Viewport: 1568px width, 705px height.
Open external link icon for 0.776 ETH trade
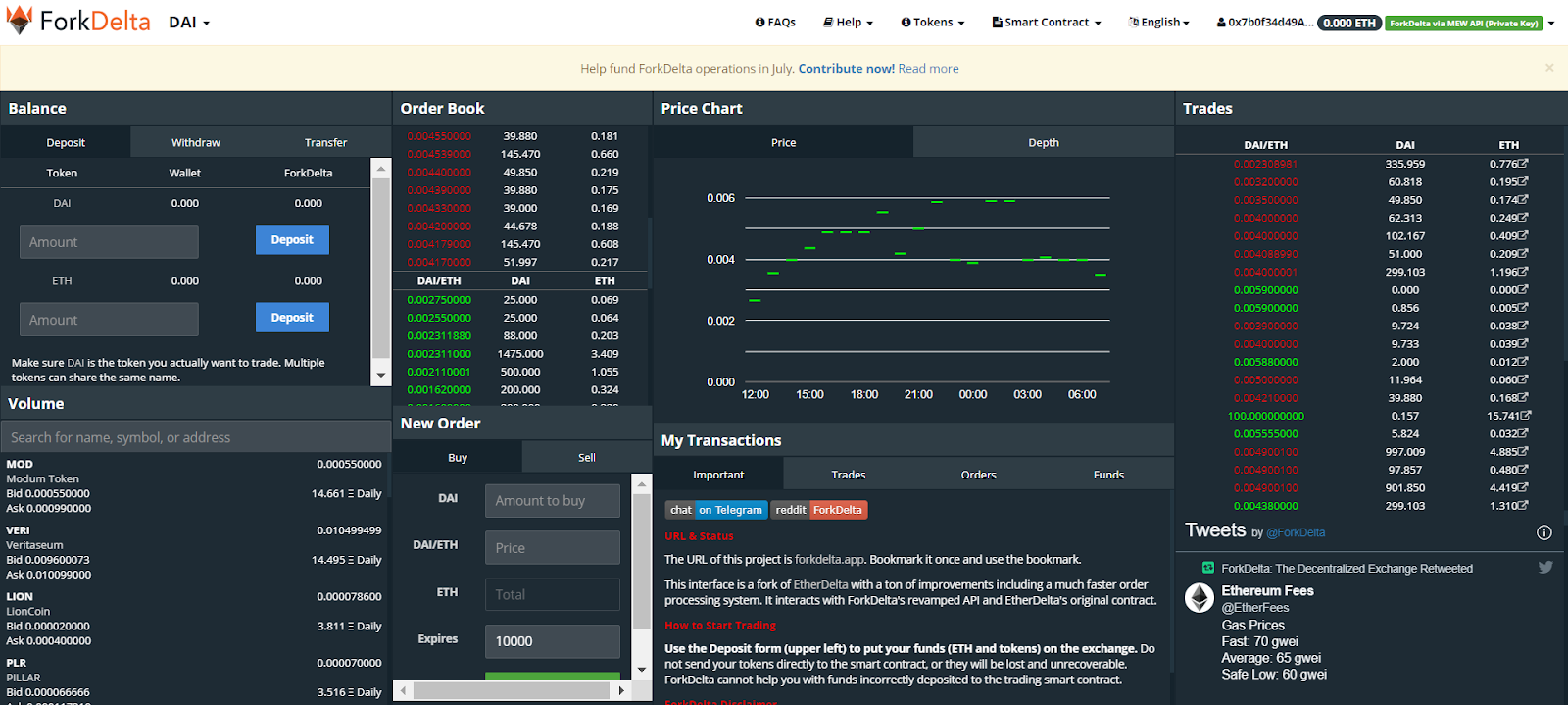pyautogui.click(x=1523, y=164)
